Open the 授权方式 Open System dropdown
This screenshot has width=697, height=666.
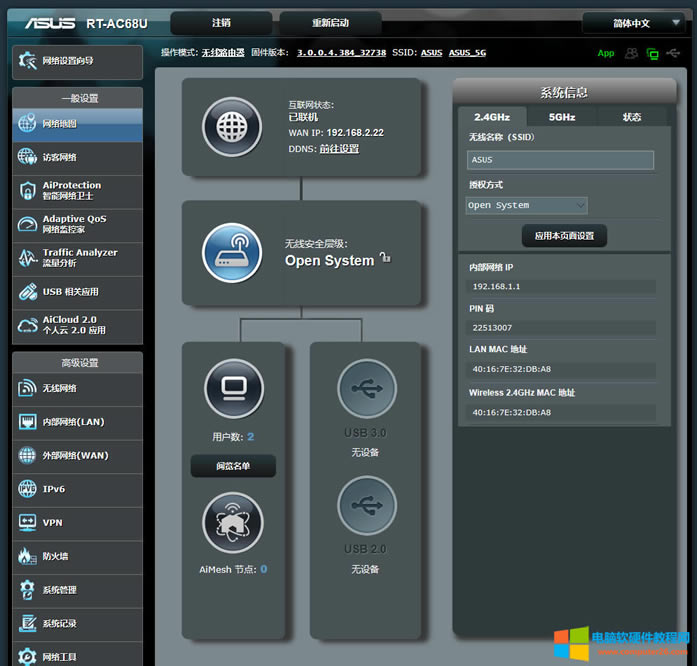coord(526,205)
